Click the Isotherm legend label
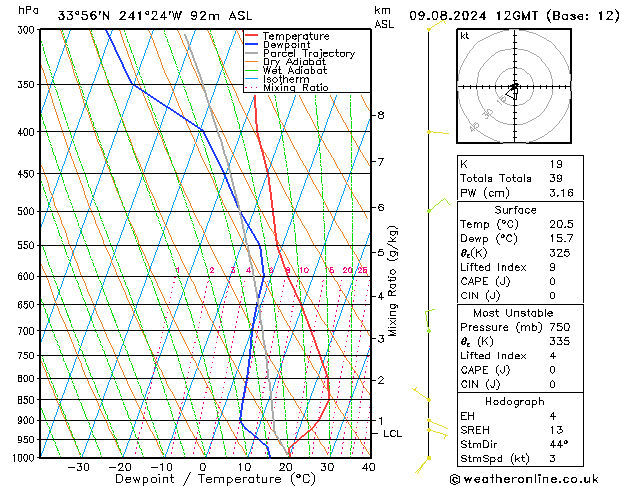Viewport: 629px width, 486px height. coord(286,79)
